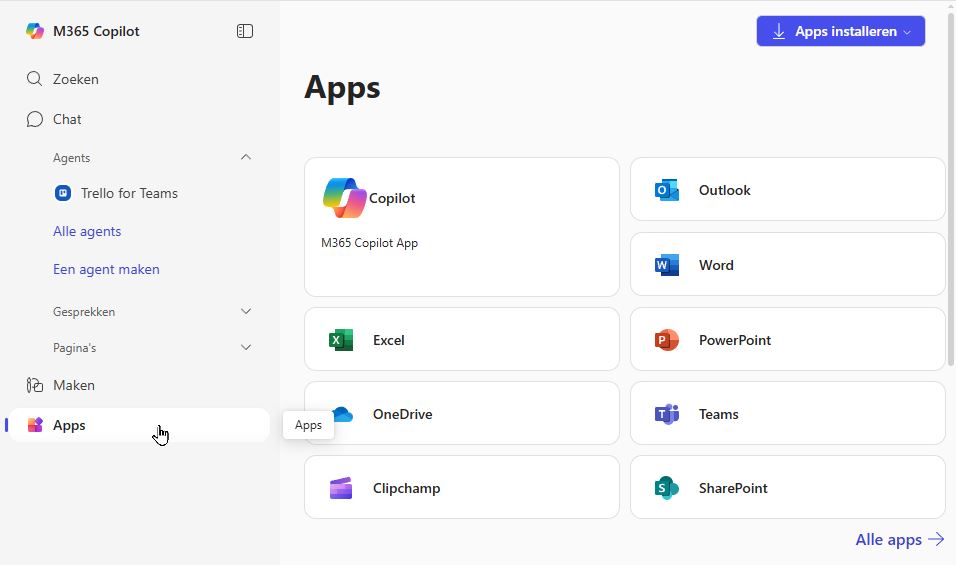The image size is (956, 565).
Task: Collapse the Agents section
Action: (246, 157)
